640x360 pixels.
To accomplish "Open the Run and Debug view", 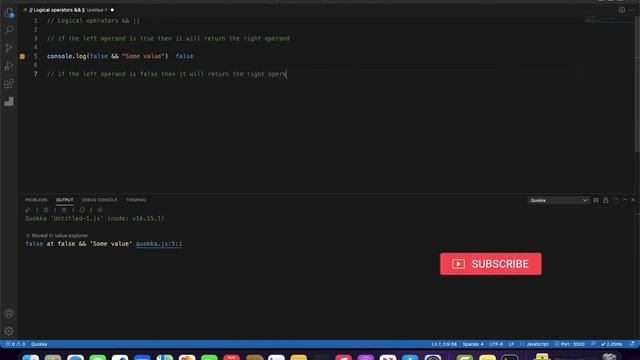I will pyautogui.click(x=9, y=66).
